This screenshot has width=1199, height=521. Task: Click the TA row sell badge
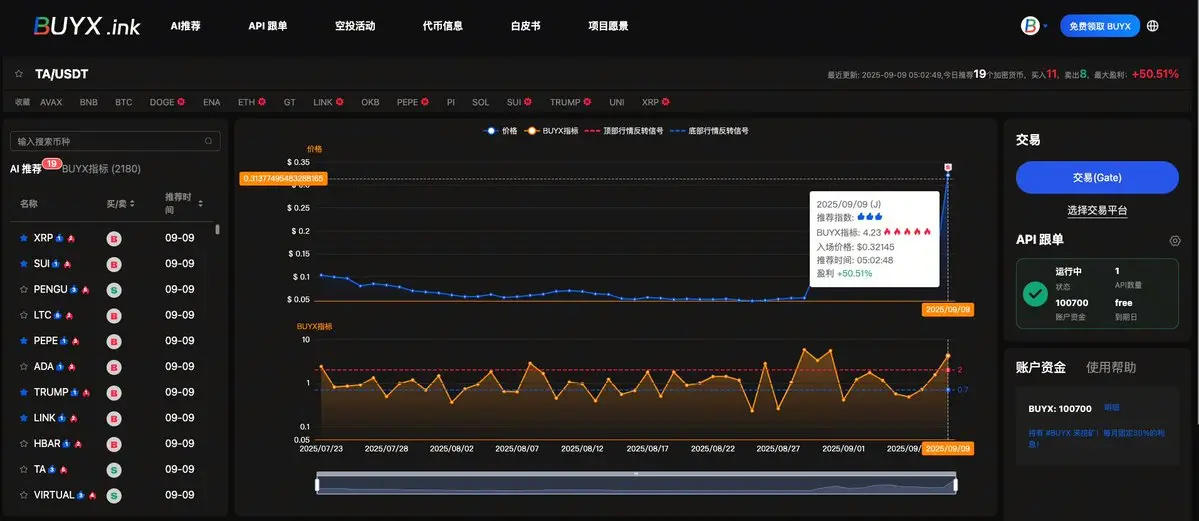(x=113, y=470)
